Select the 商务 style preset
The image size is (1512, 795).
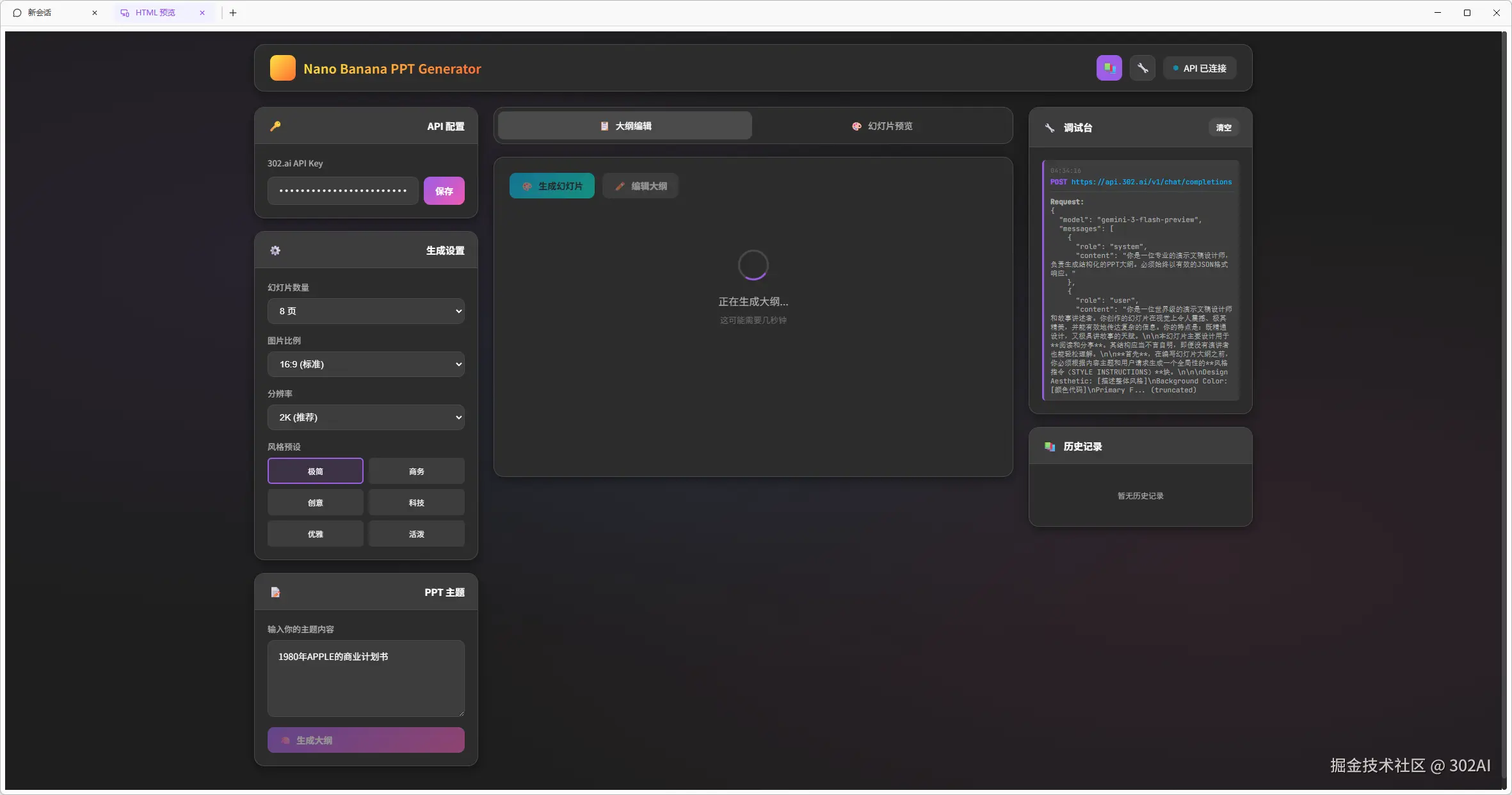pyautogui.click(x=416, y=471)
